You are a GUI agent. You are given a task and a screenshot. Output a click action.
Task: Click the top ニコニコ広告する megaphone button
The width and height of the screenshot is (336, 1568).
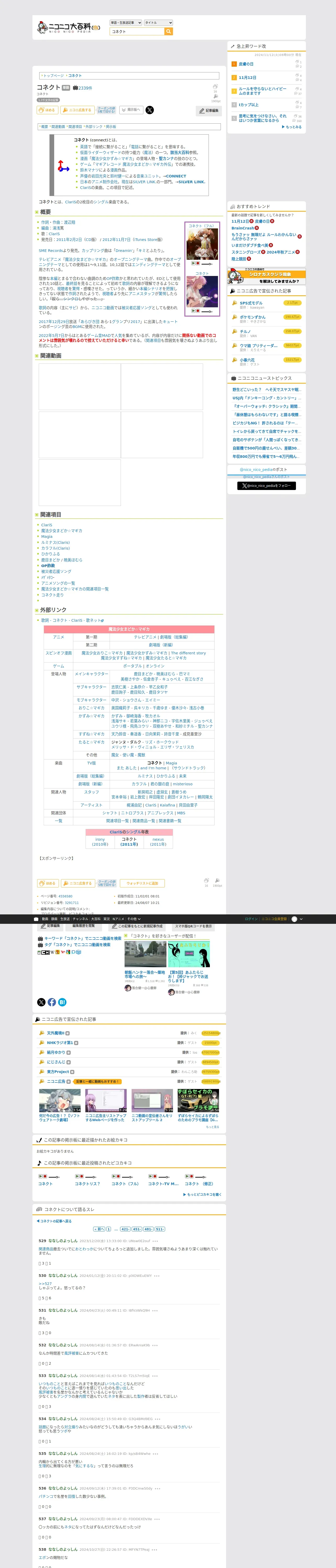click(x=77, y=110)
